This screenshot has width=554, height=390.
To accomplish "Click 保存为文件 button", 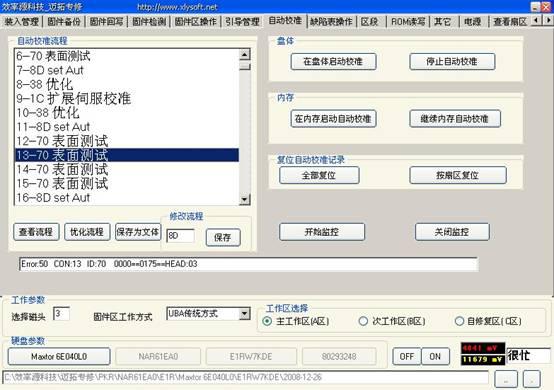I will click(x=138, y=232).
